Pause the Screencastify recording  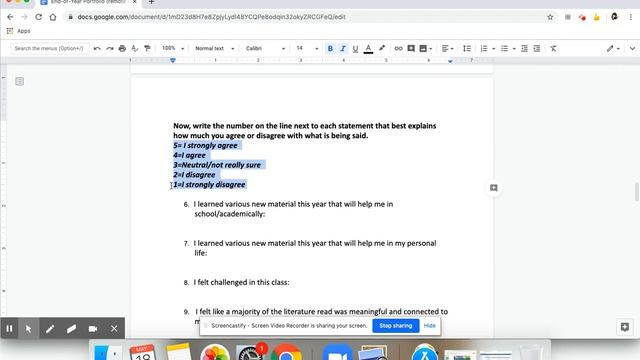(9, 329)
